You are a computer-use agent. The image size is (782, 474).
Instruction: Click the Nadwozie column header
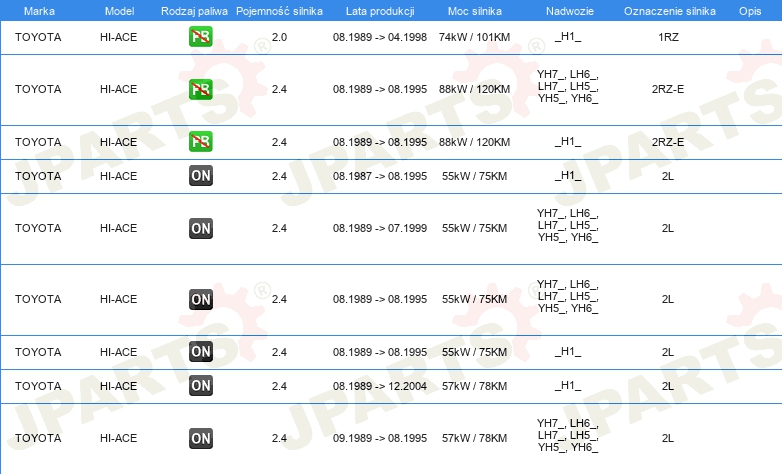tap(570, 11)
